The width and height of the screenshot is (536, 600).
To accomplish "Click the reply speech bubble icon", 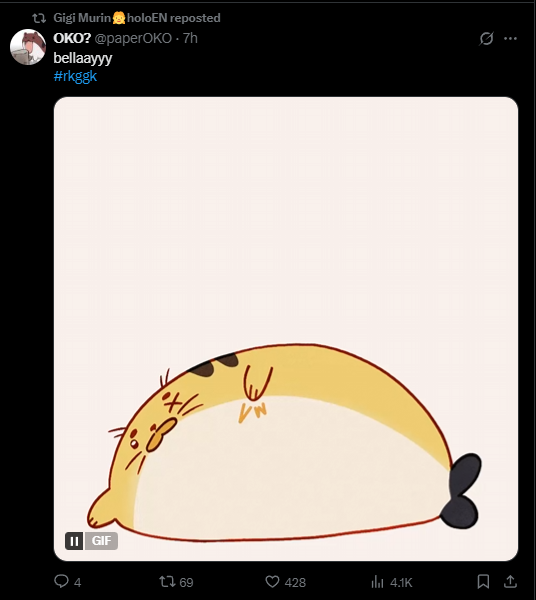I will (x=61, y=581).
